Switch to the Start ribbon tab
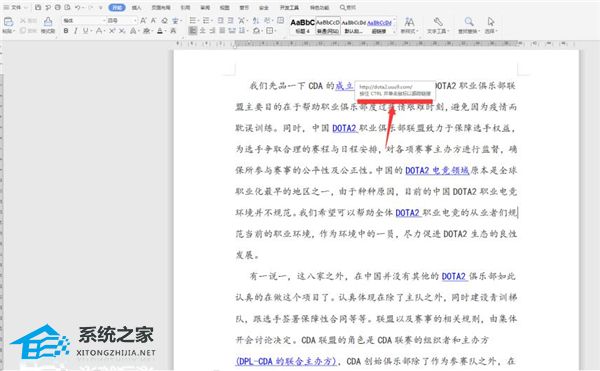 [117, 8]
